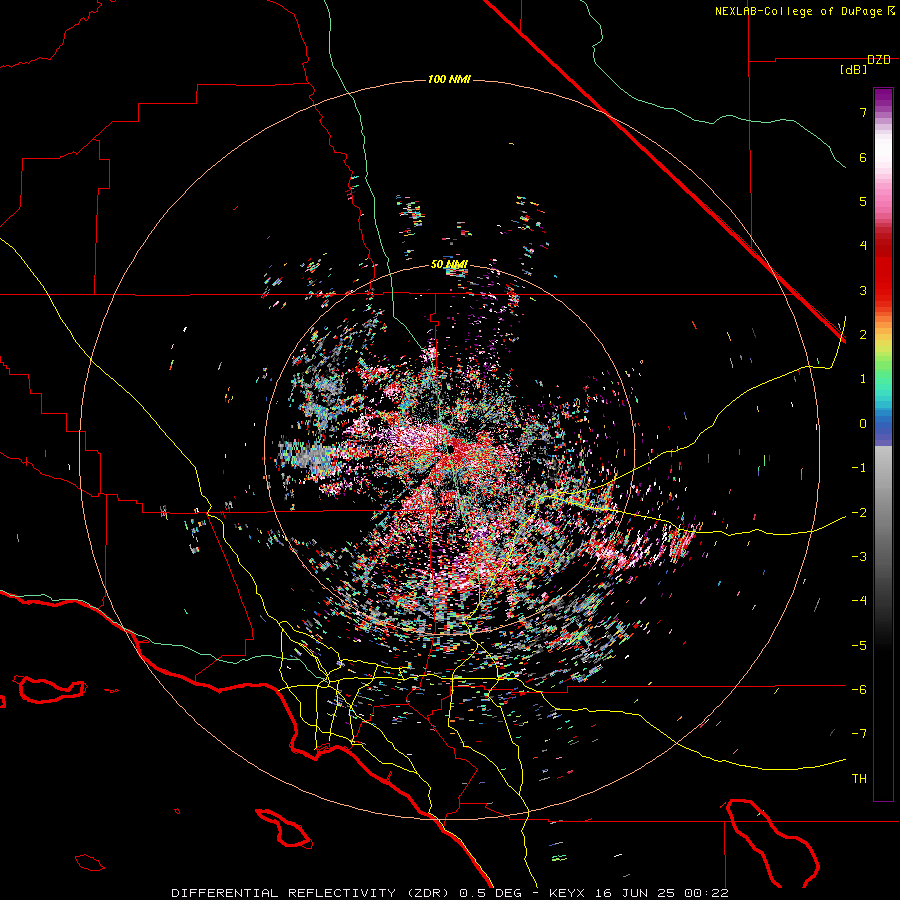The image size is (900, 900).
Task: Select the 5 value on the dB scale
Action: (863, 201)
